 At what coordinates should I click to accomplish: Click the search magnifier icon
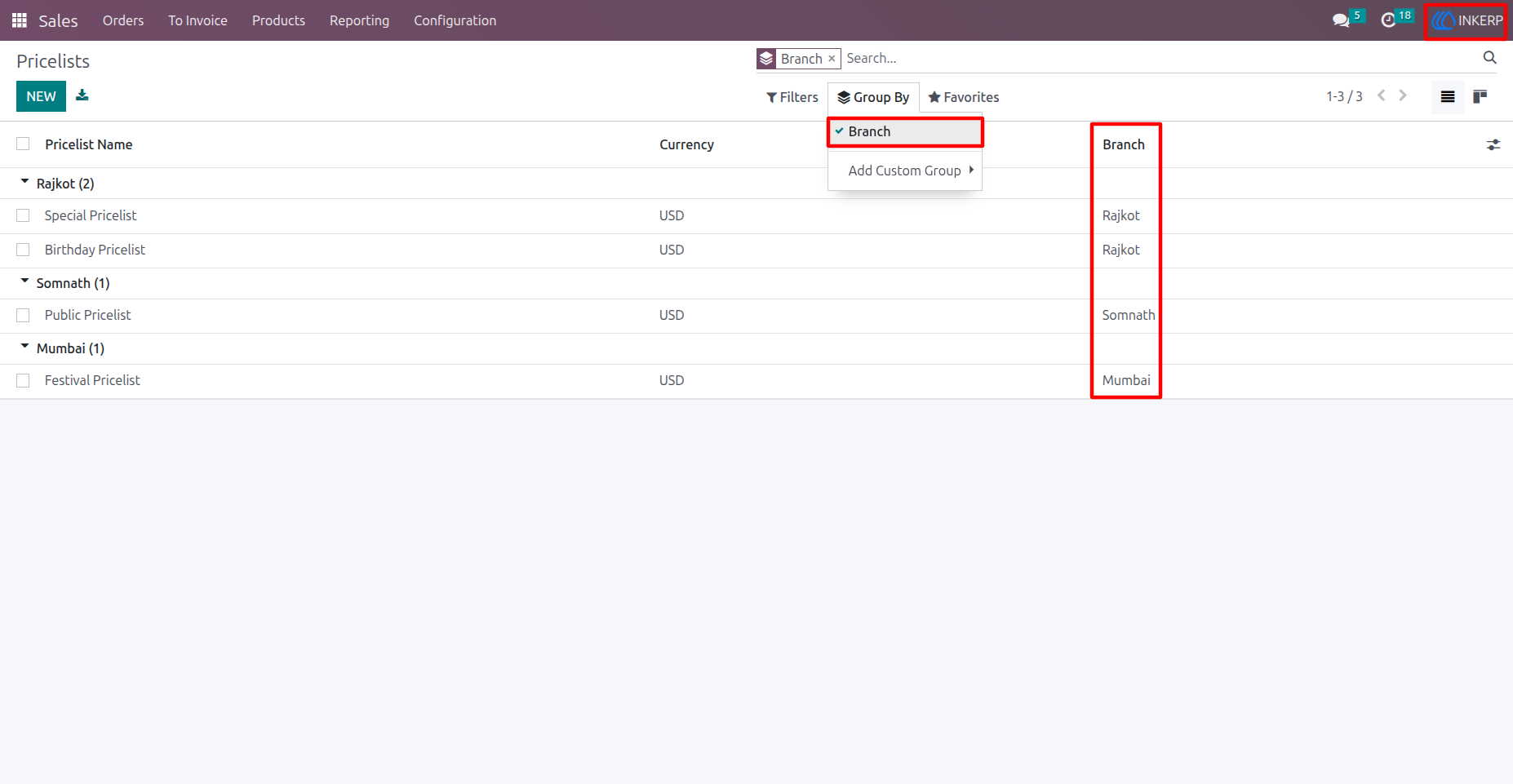1489,58
